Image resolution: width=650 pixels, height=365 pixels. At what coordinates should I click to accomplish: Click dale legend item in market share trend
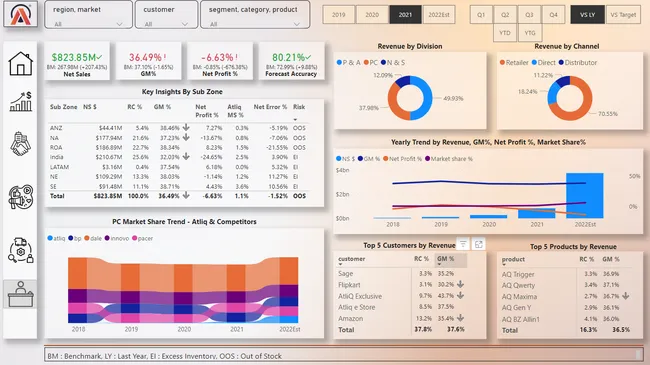pos(93,238)
